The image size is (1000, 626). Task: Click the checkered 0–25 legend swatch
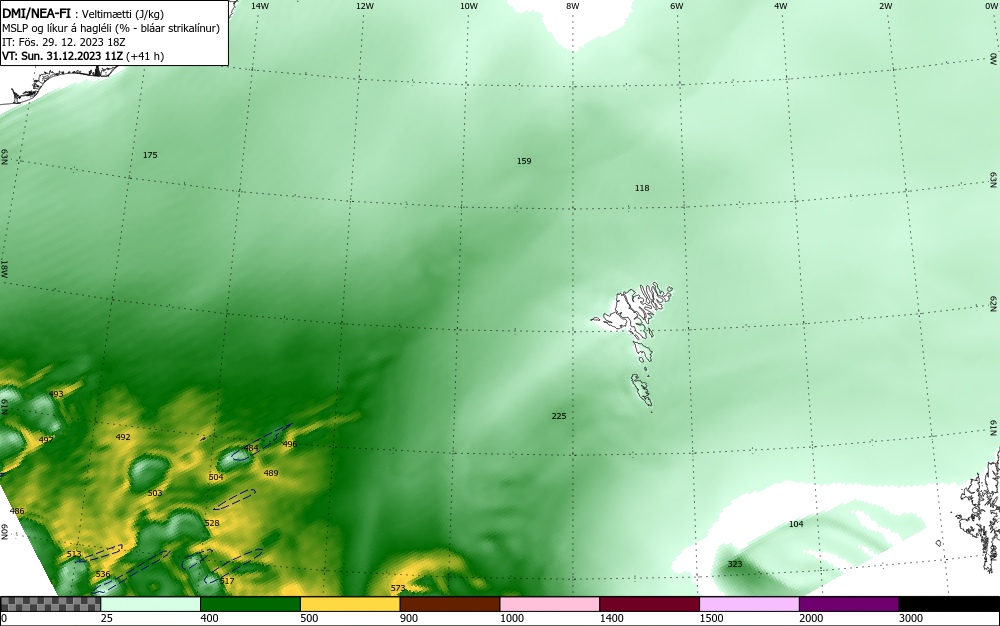[x=50, y=604]
